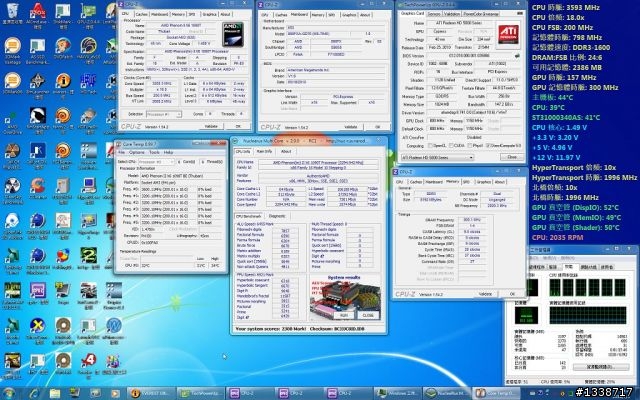Open the Graphics tab in the CPU-Z Memory window
The width and height of the screenshot is (640, 400).
coord(484,182)
